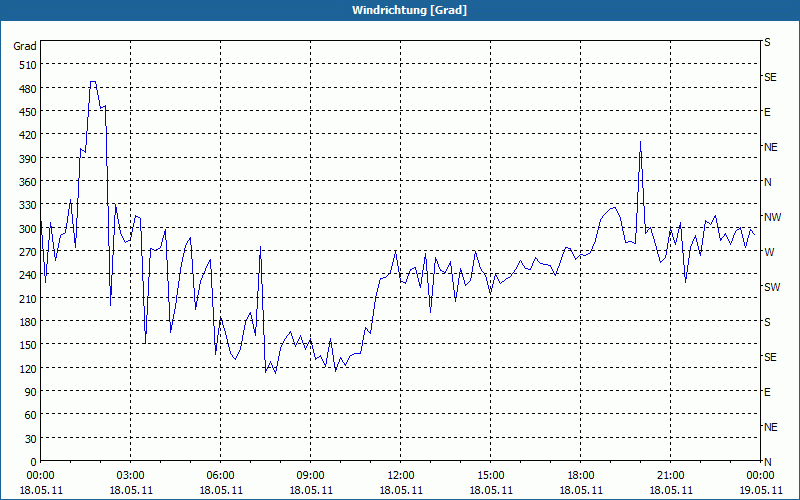Select the 15:00 time label

(x=490, y=476)
